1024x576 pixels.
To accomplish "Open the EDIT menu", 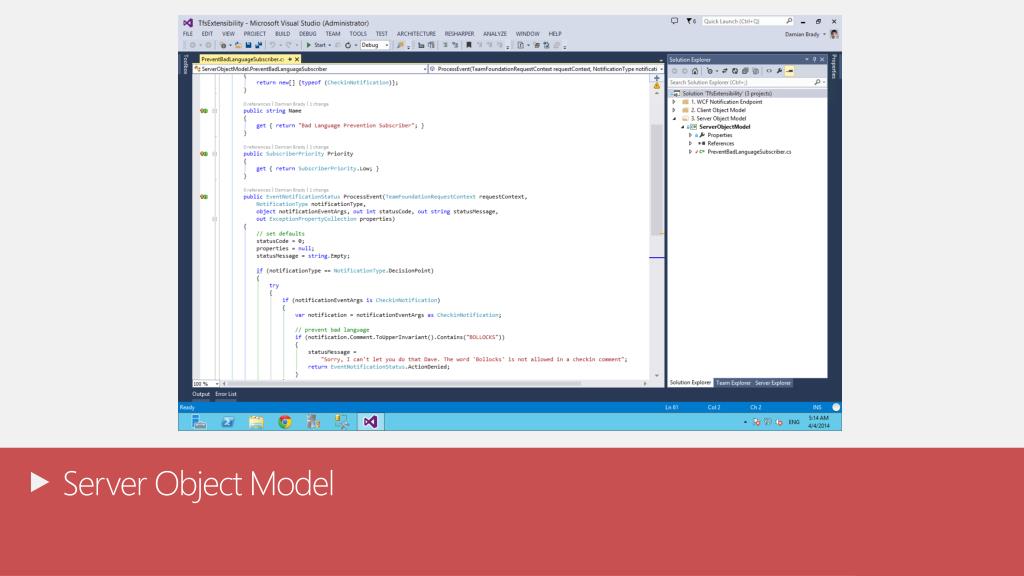I will (x=207, y=34).
